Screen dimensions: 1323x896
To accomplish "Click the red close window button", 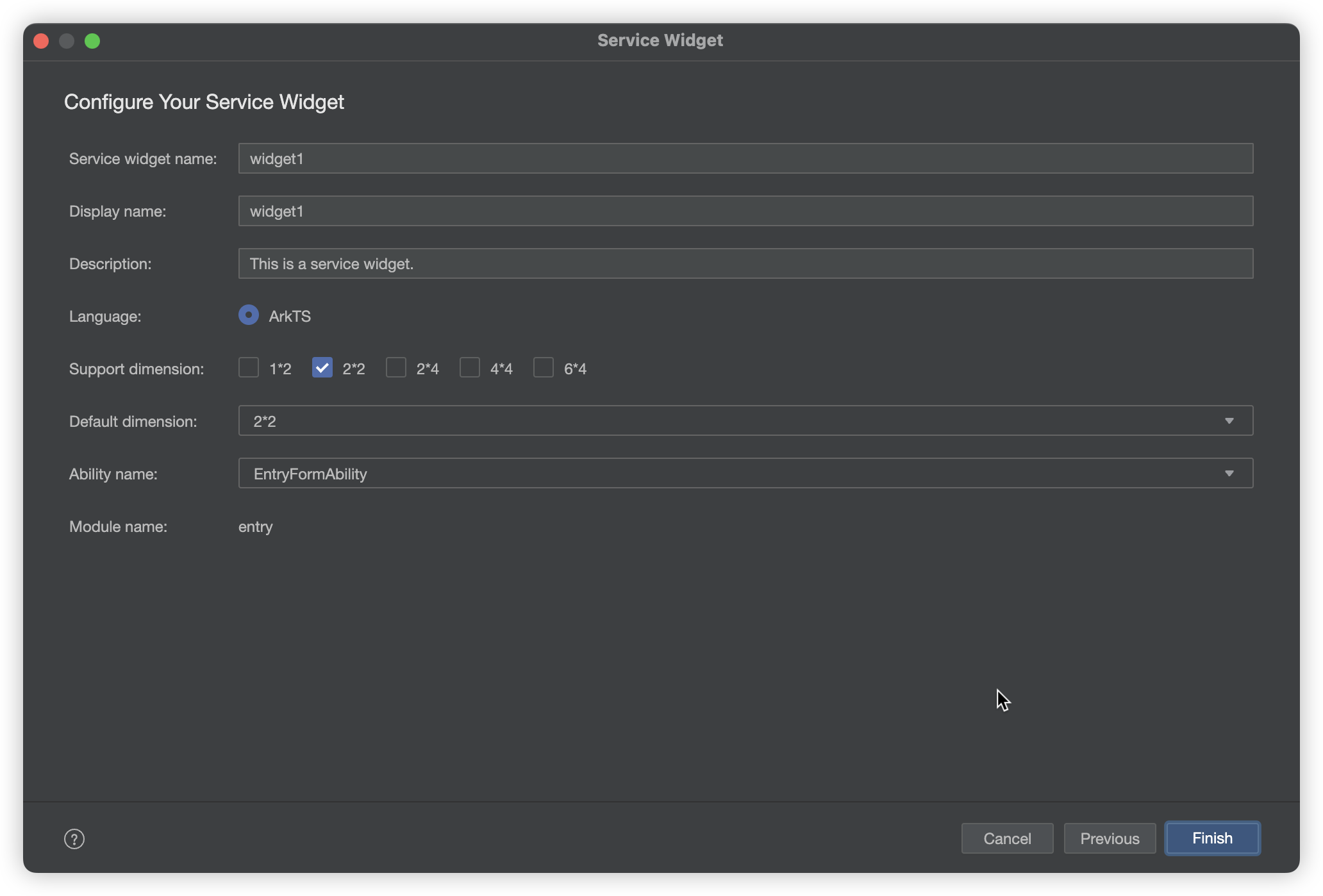I will click(41, 41).
